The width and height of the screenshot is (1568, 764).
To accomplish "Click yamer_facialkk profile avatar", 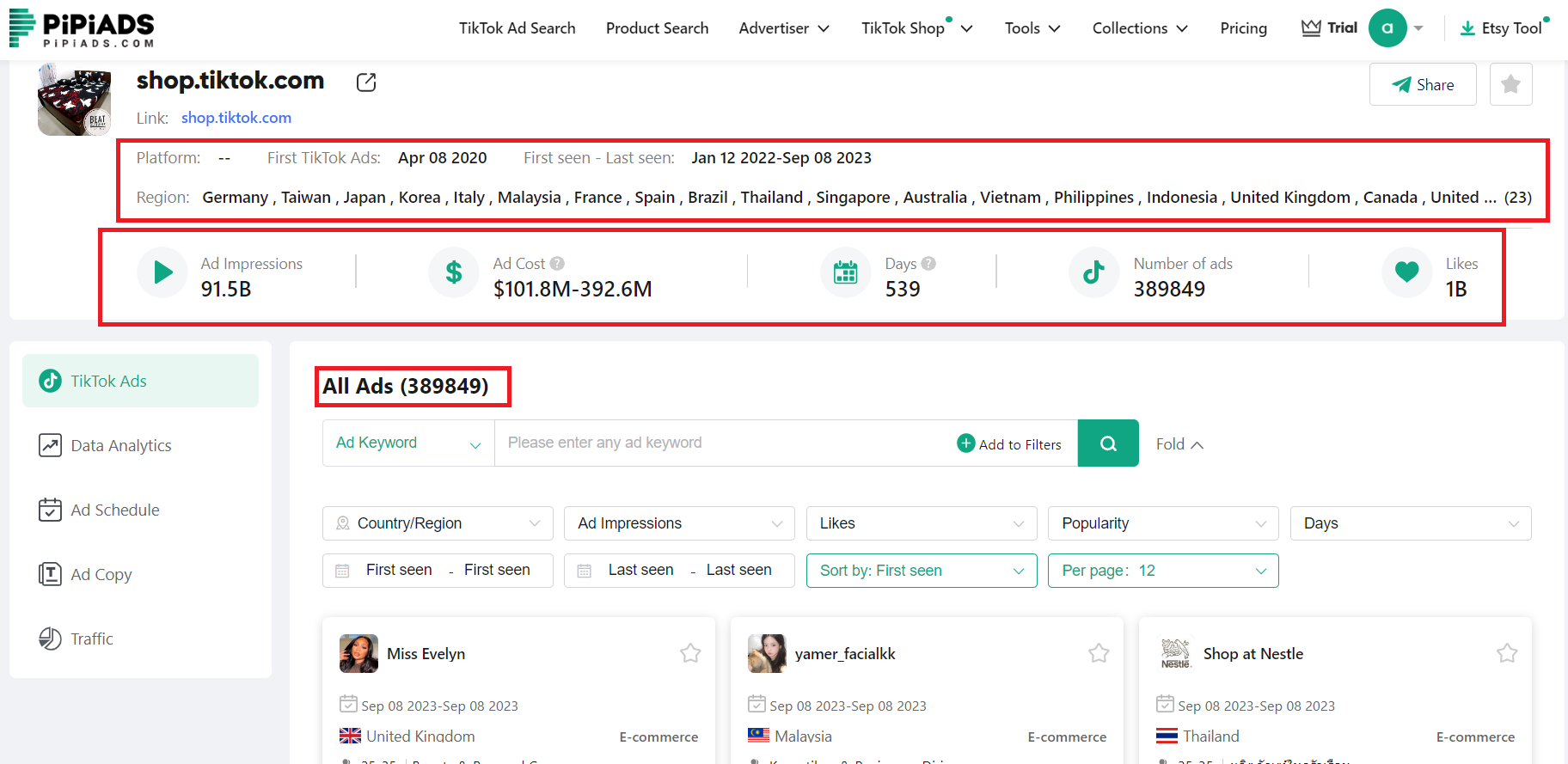I will coord(767,653).
